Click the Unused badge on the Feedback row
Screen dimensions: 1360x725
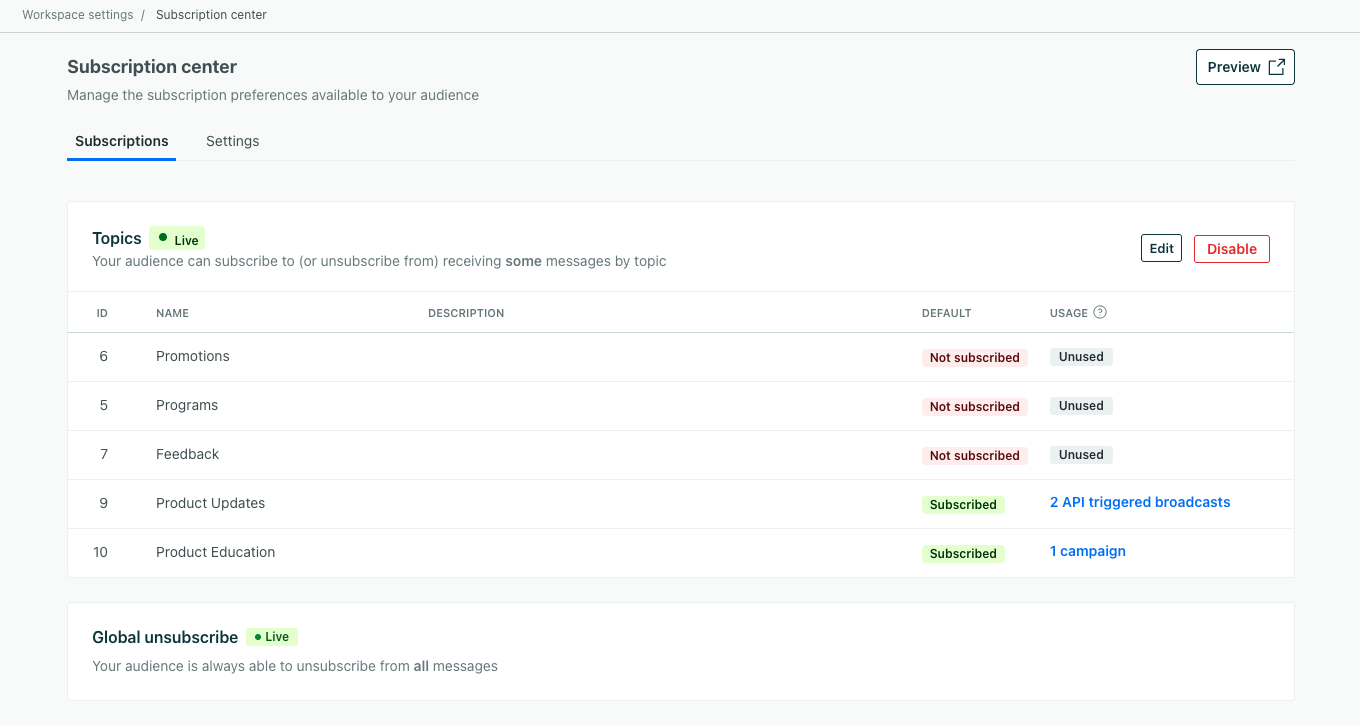pos(1081,454)
